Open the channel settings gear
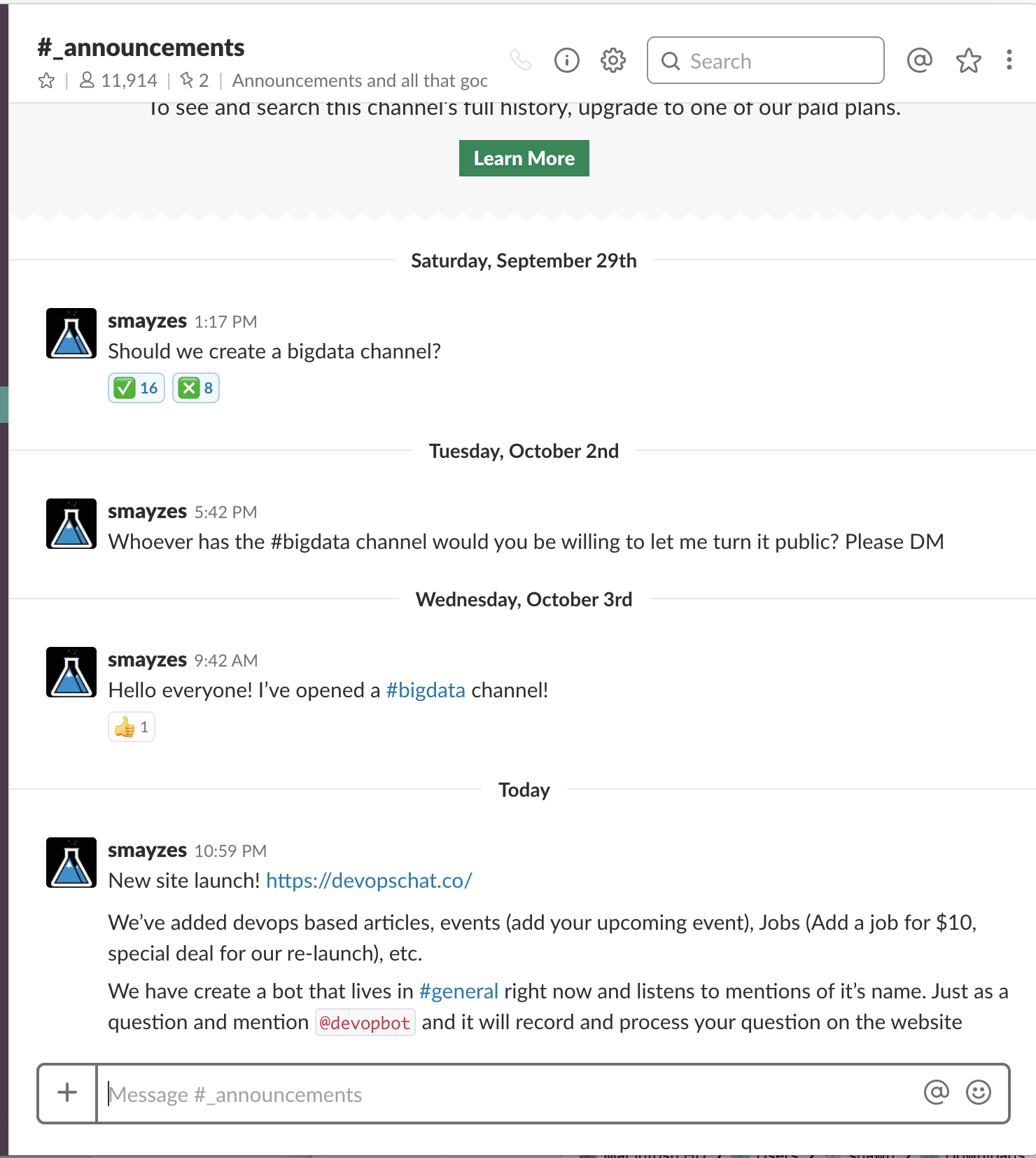 click(612, 60)
